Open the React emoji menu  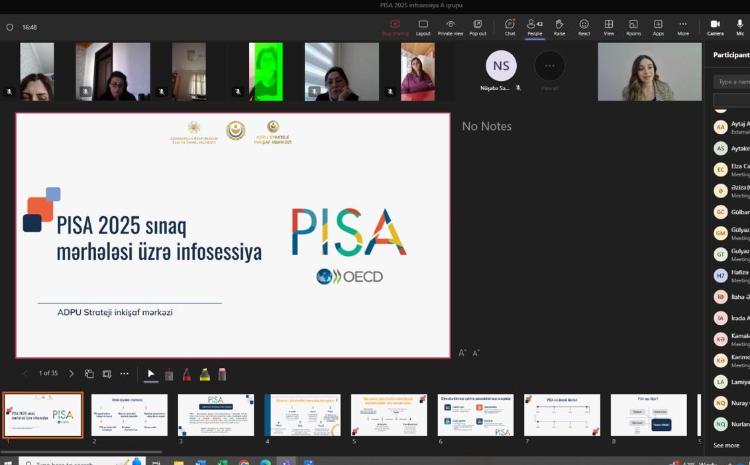[584, 26]
